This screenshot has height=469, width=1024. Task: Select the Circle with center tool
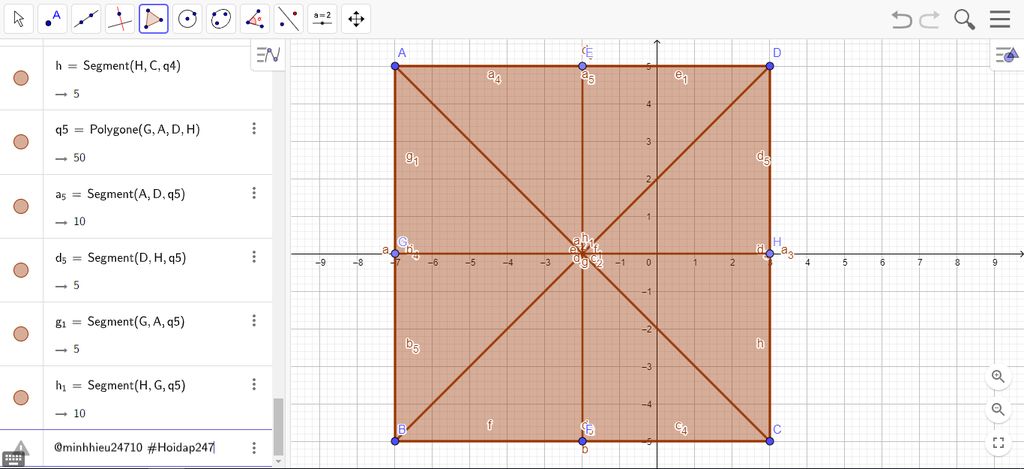pyautogui.click(x=187, y=19)
